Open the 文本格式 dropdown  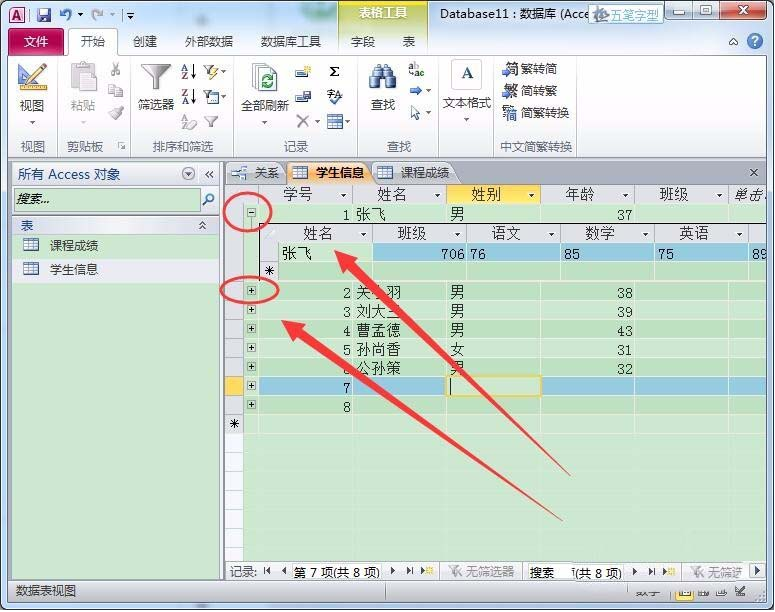pos(466,120)
